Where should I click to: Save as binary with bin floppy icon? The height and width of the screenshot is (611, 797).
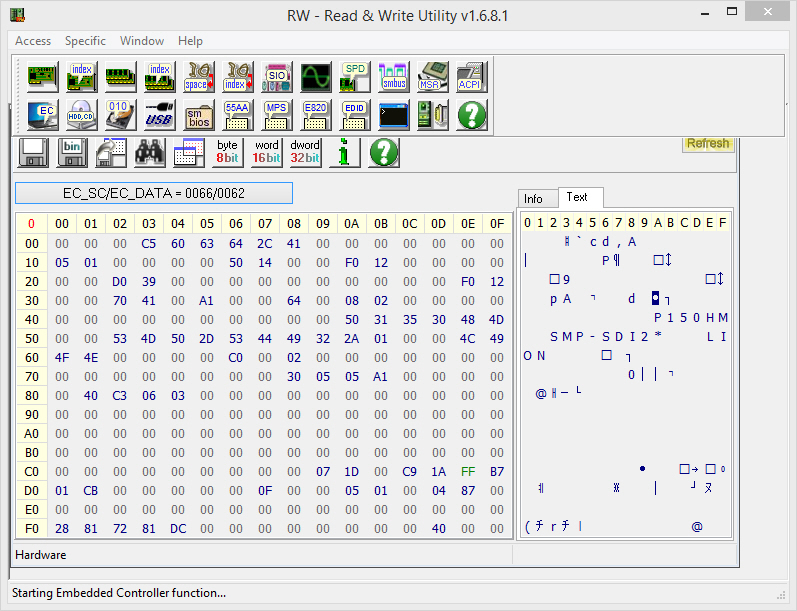(72, 152)
